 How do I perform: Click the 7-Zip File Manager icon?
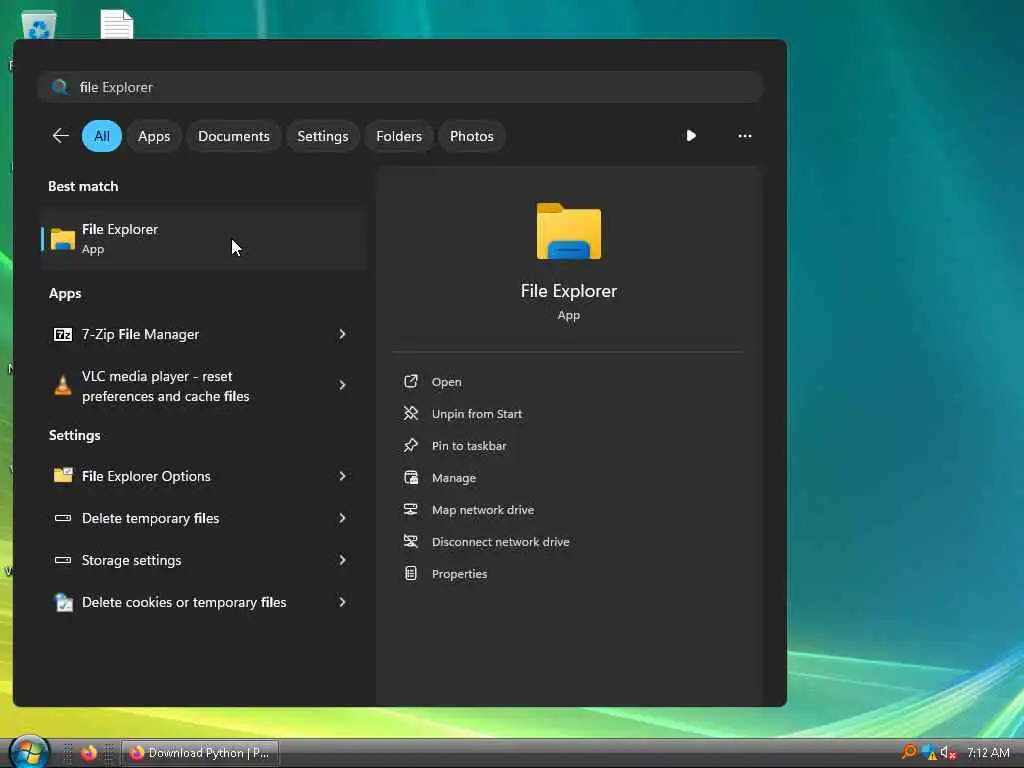click(63, 334)
